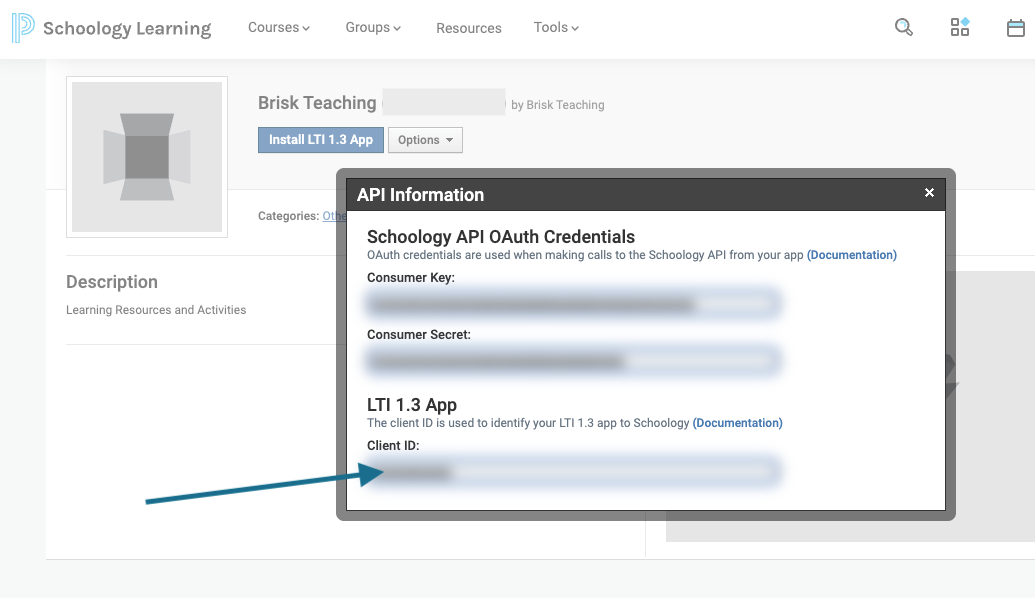This screenshot has width=1035, height=598.
Task: Open the apps grid icon
Action: click(960, 27)
